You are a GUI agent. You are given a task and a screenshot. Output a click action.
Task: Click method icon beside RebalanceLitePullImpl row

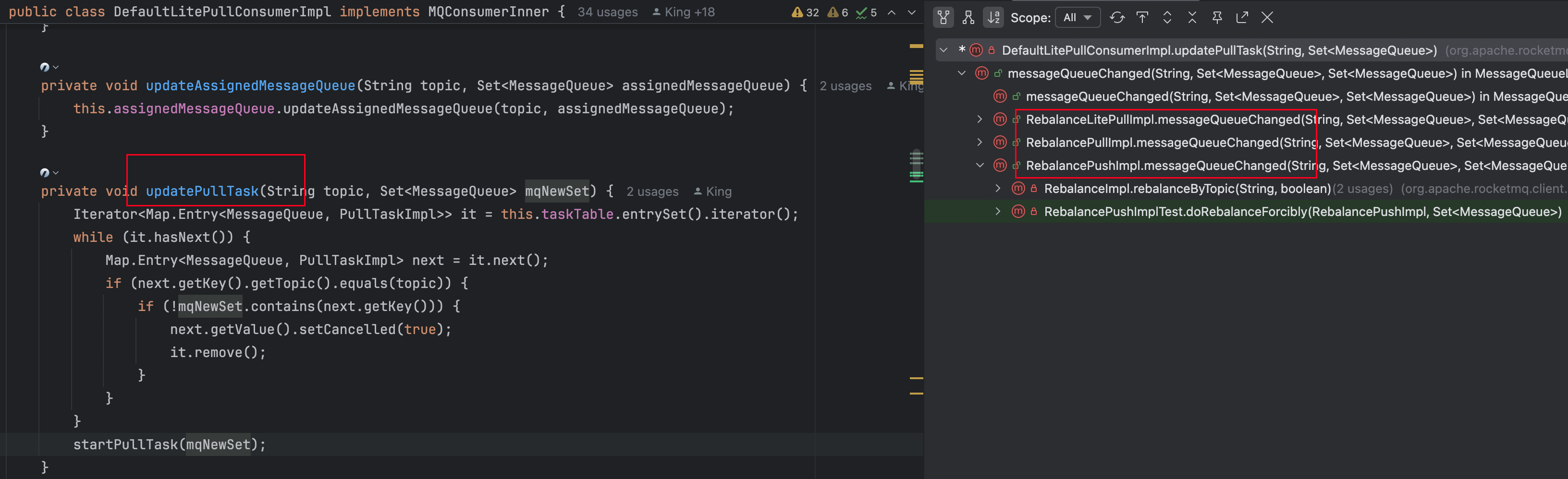(1000, 119)
